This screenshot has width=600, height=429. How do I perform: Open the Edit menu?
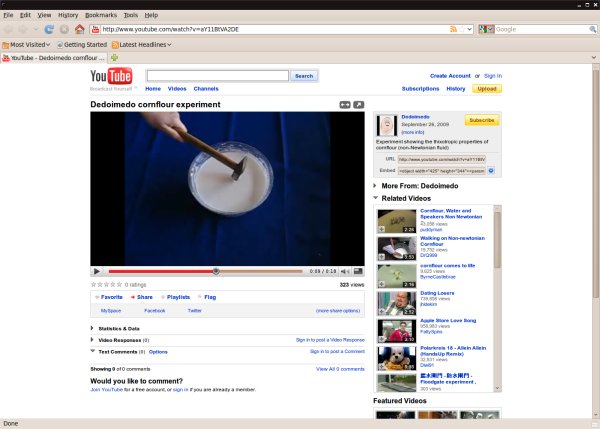25,15
